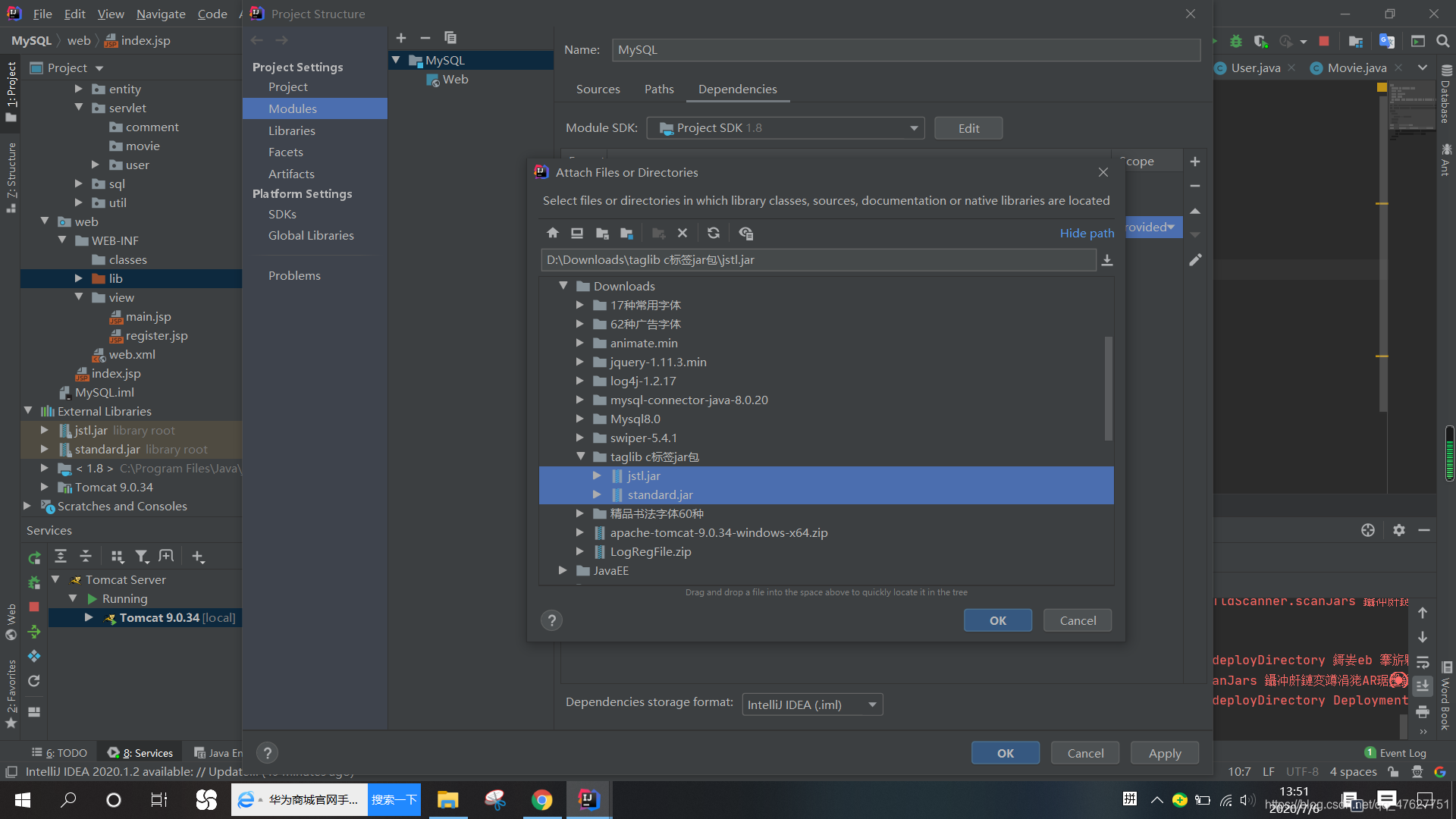
Task: Select jstl.jar file in file browser
Action: pyautogui.click(x=644, y=475)
